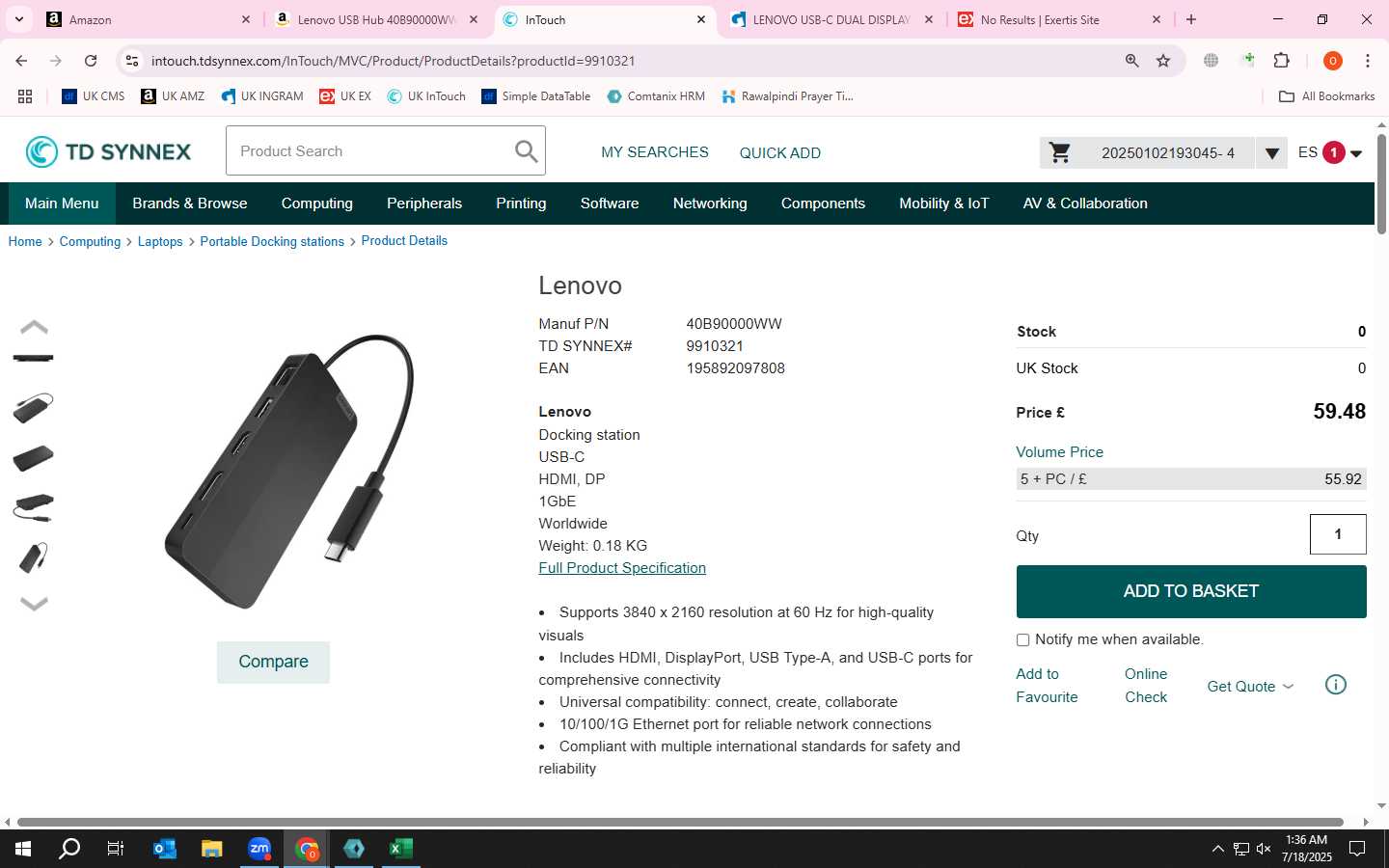Show next product thumbnails with down chevron

pos(34,604)
